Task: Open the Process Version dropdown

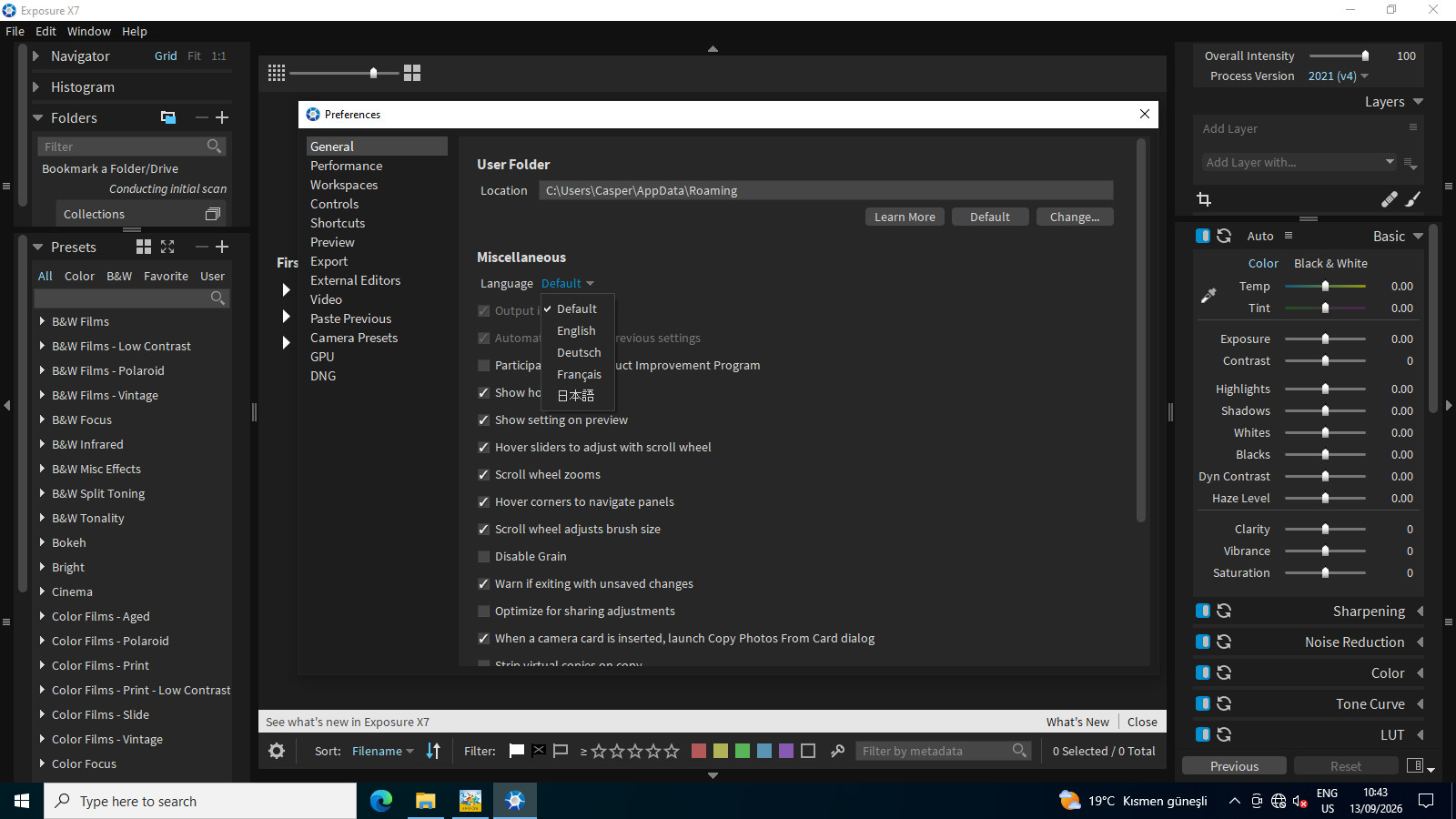Action: [x=1338, y=76]
